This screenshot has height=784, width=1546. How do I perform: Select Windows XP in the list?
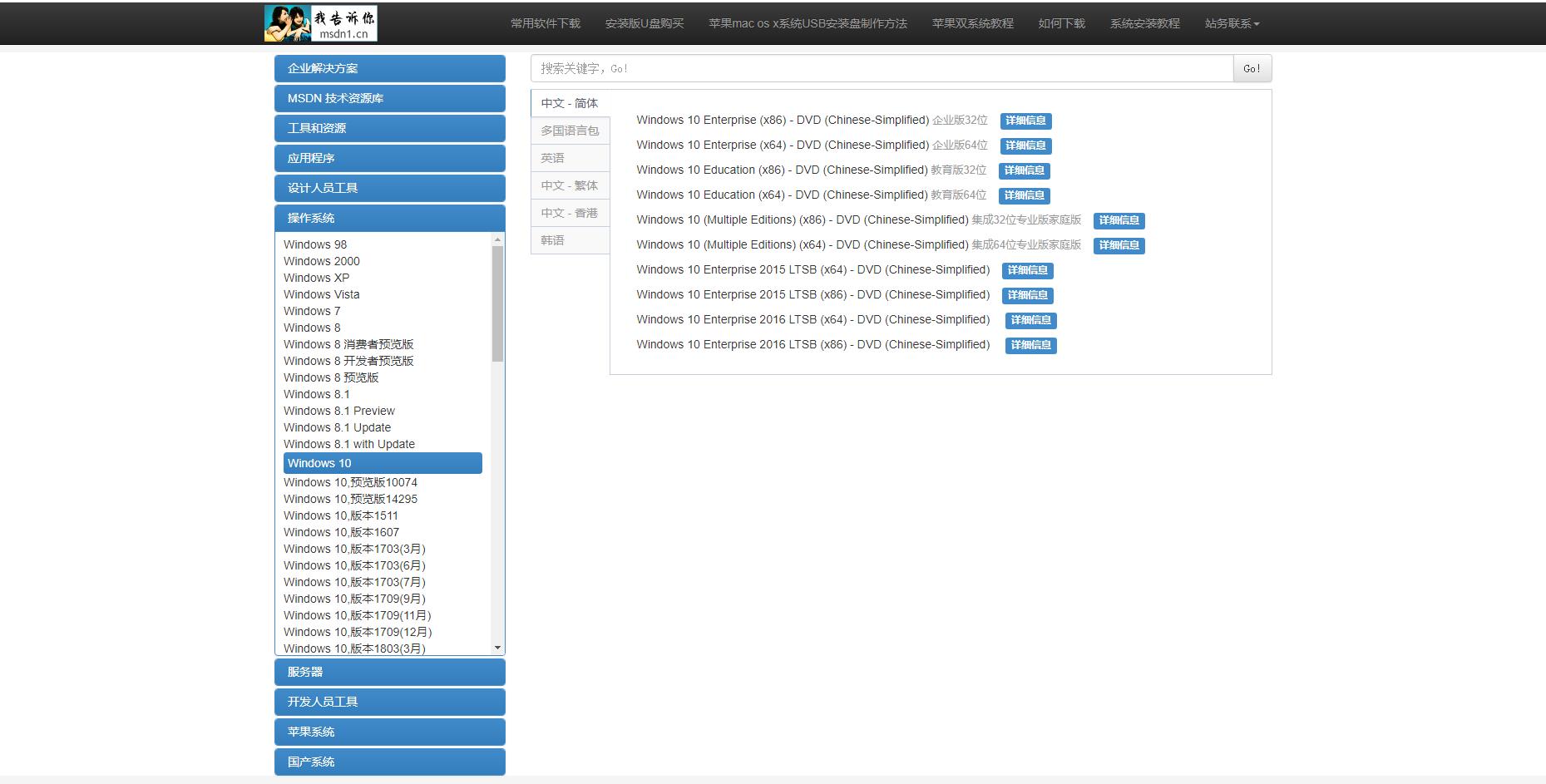316,278
